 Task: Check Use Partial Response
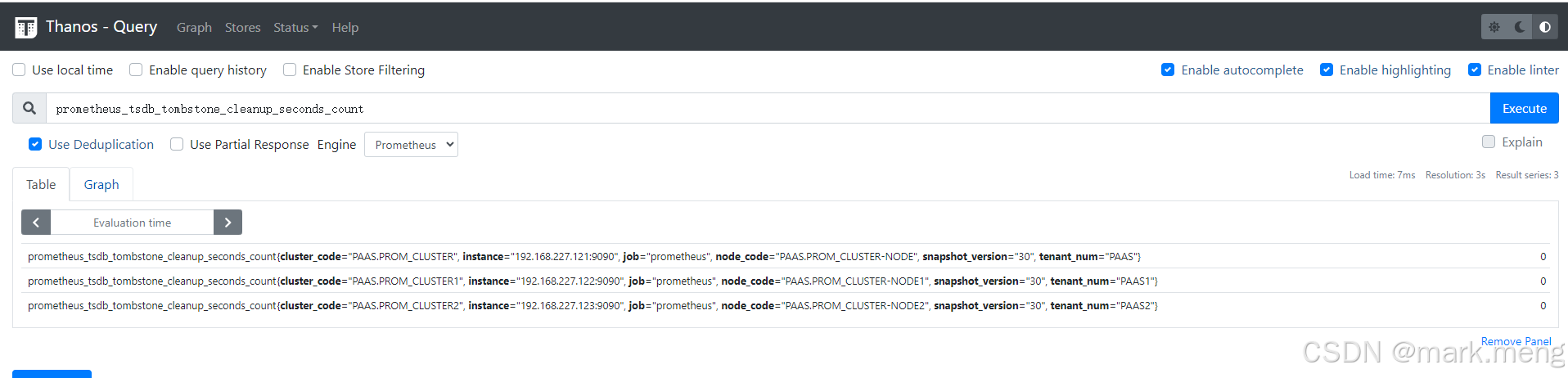[x=177, y=144]
